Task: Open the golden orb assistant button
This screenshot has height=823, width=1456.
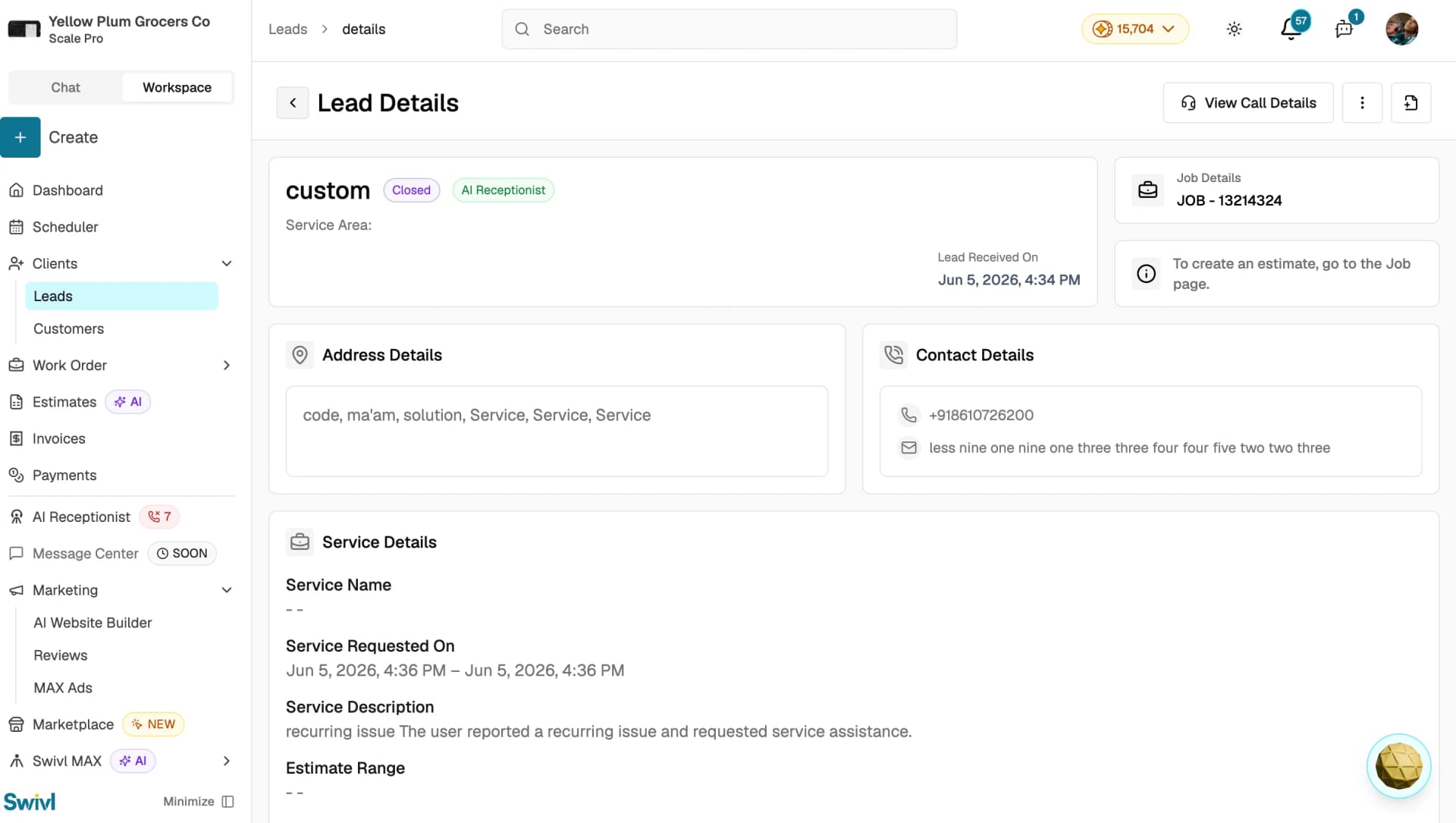Action: pos(1398,766)
